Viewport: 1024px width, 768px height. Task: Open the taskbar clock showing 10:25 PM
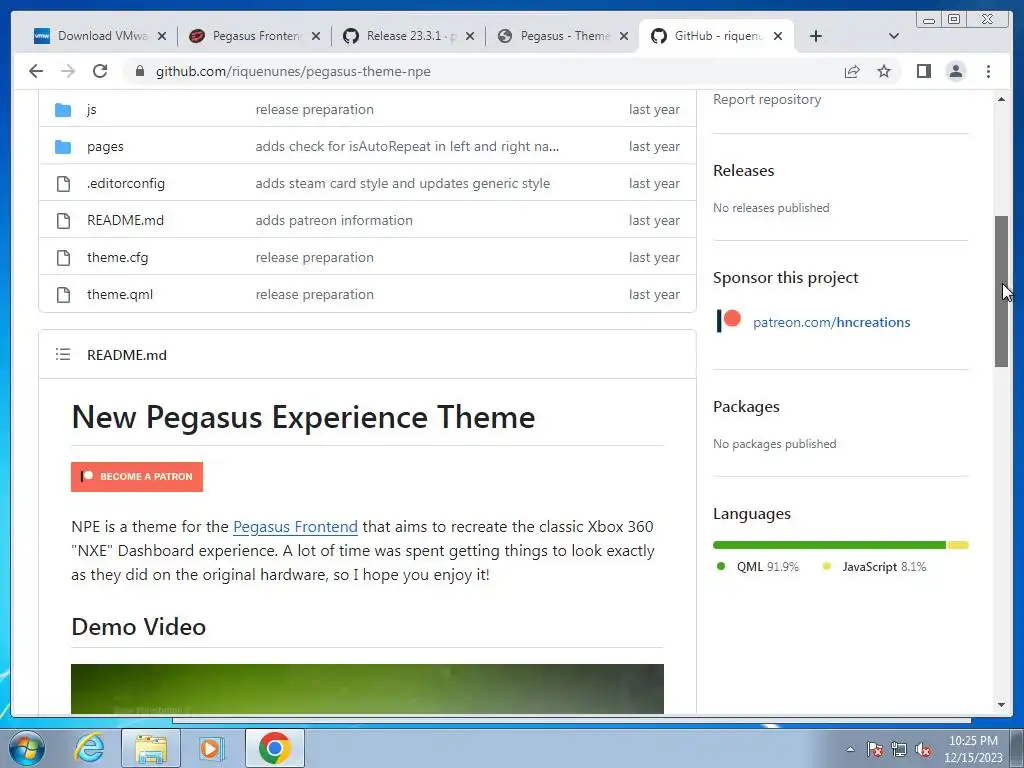[973, 748]
